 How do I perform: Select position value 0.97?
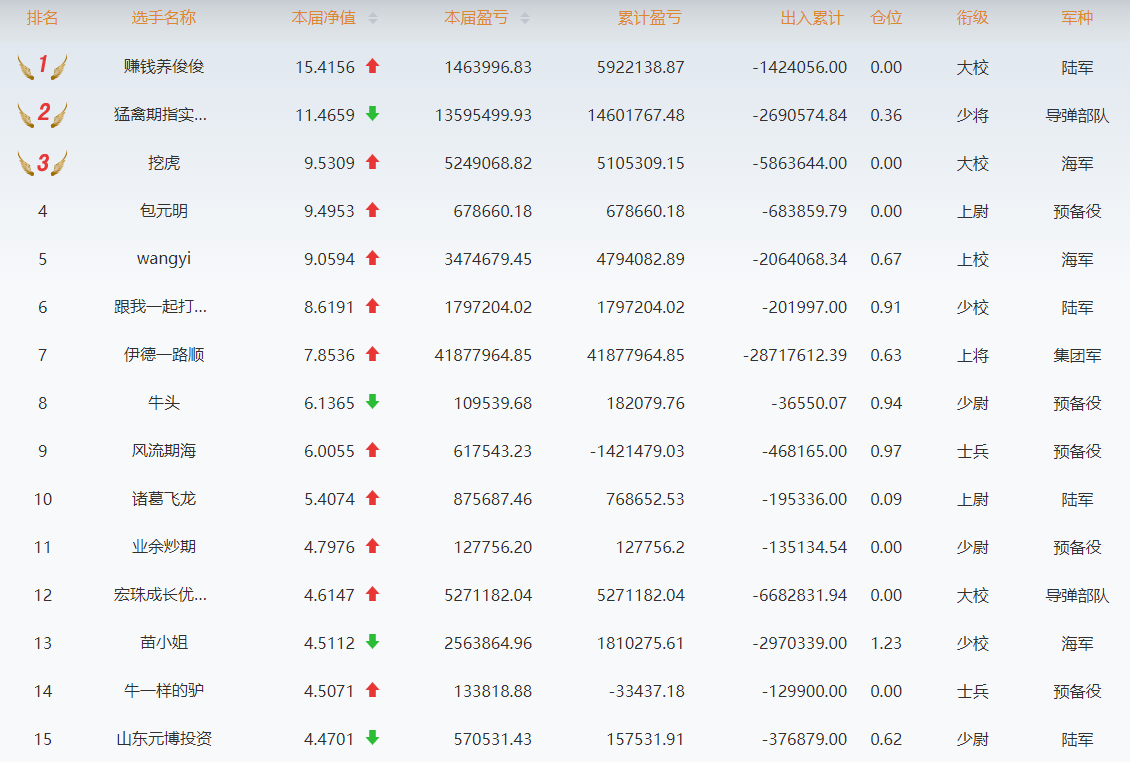point(886,451)
